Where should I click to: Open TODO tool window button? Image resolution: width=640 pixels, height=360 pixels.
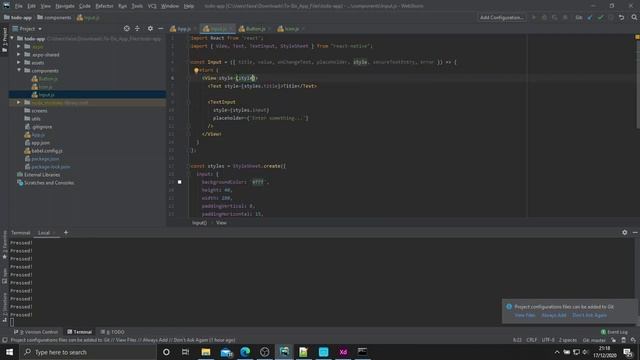tap(113, 332)
